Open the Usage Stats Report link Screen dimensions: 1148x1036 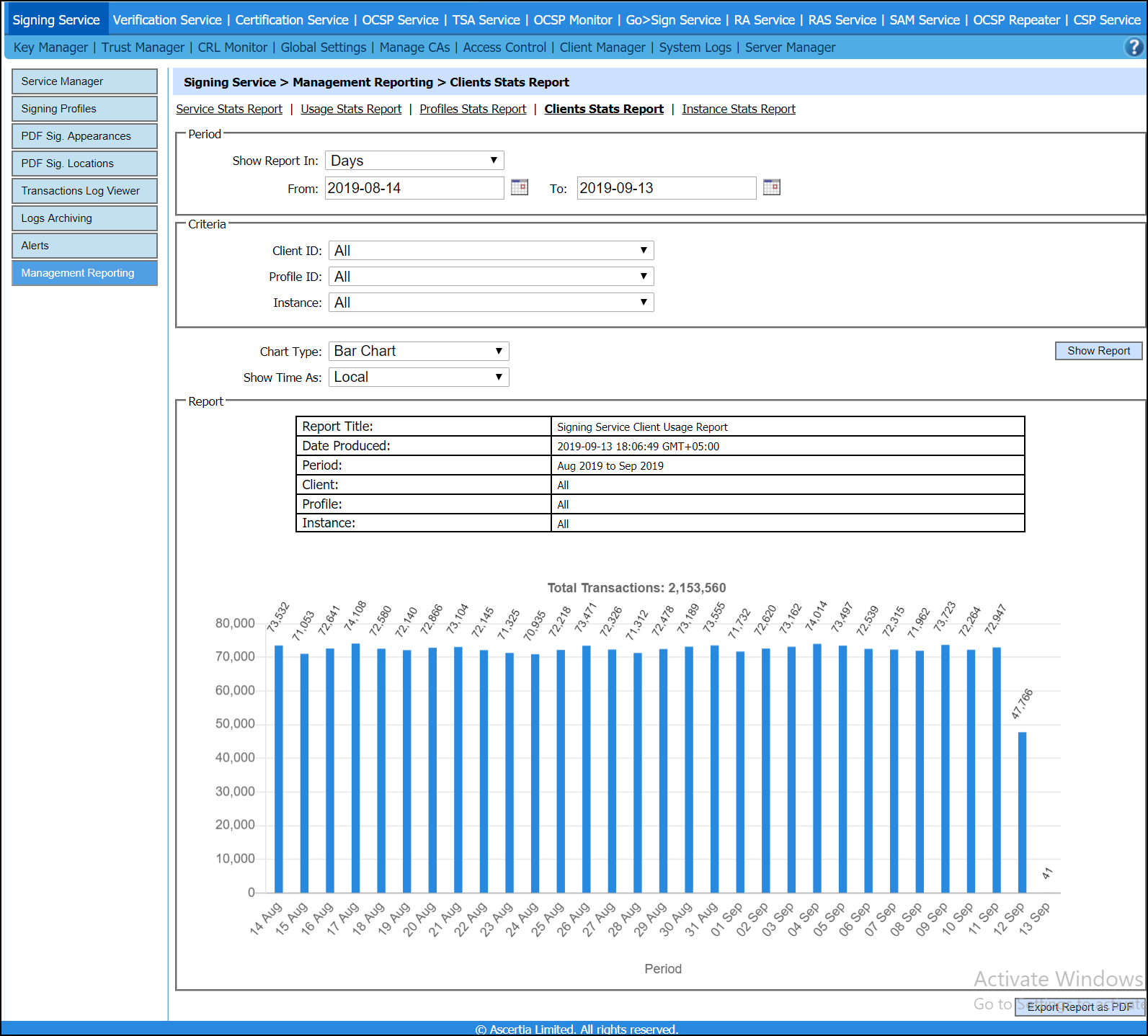351,109
